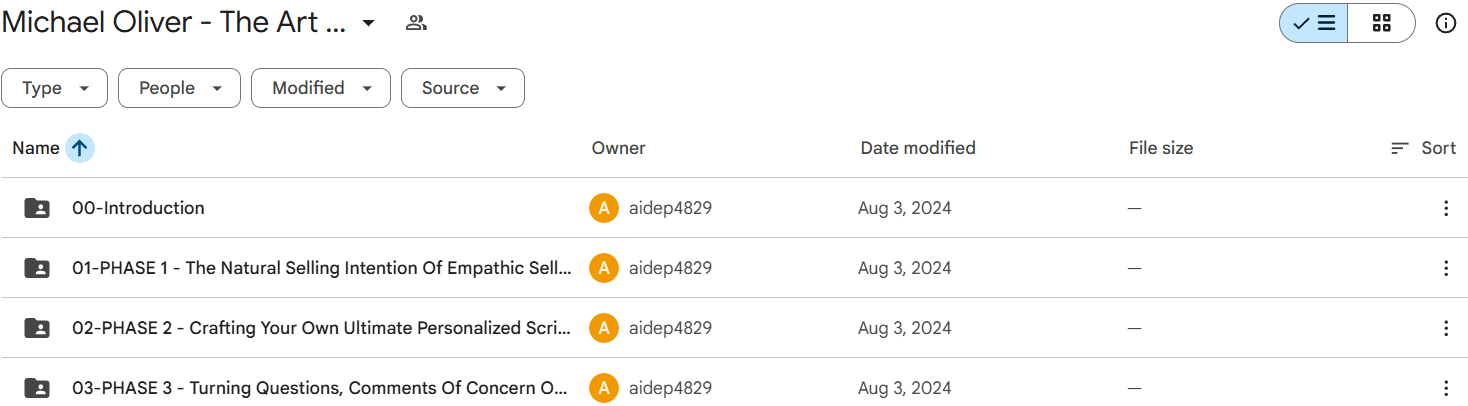
Task: Expand the Modified filter dropdown
Action: [320, 88]
